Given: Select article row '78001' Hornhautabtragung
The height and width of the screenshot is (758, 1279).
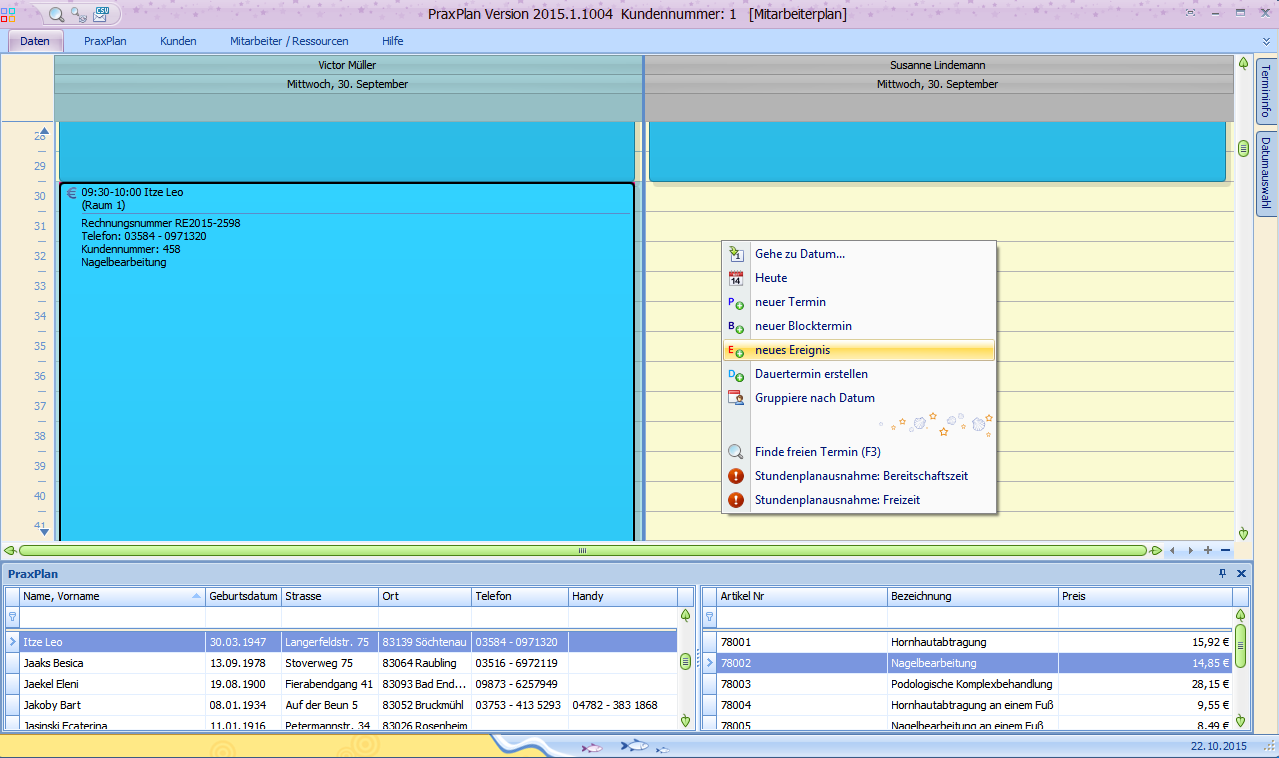Looking at the screenshot, I should [975, 642].
